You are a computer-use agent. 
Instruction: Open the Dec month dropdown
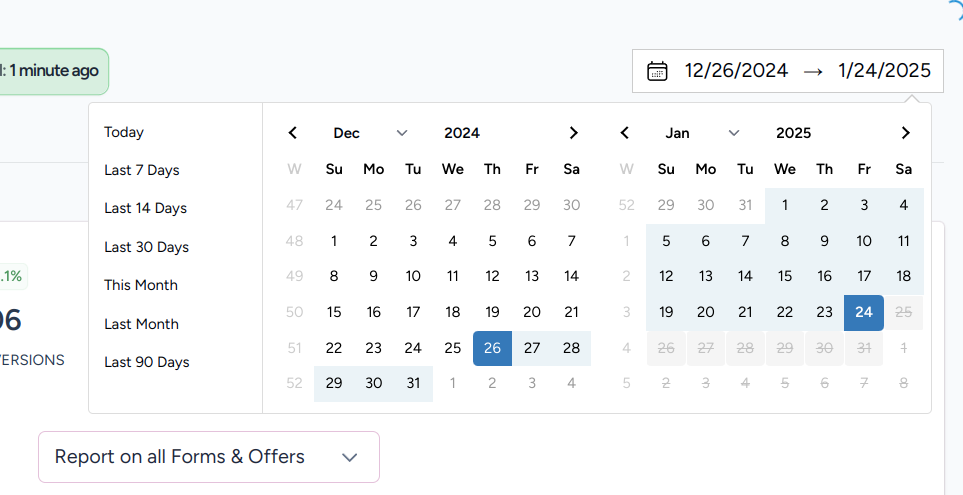point(370,133)
